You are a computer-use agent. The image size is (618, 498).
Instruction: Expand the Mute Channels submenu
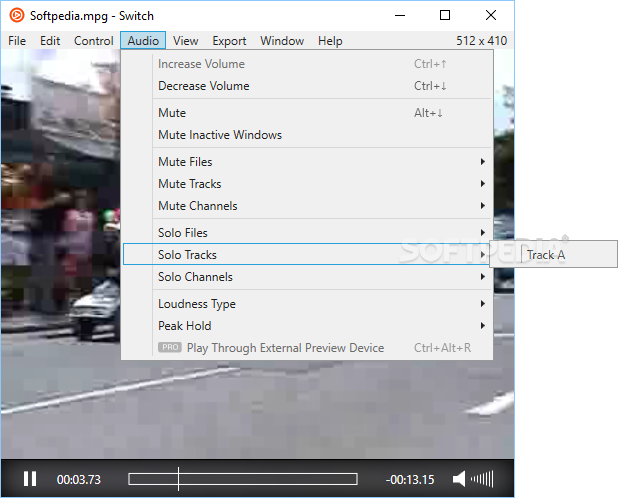[307, 206]
